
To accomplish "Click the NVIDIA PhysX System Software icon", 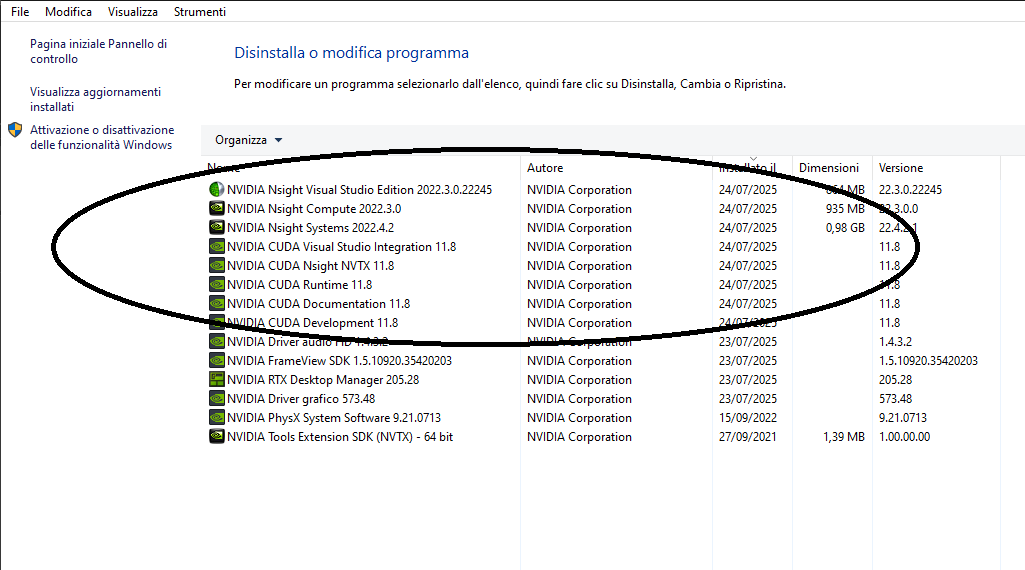I will click(x=216, y=417).
